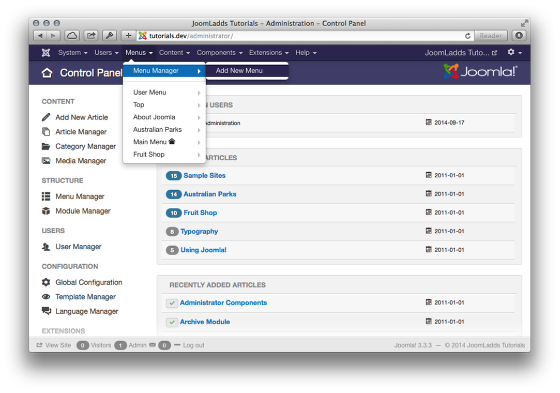
Task: Click the downloads icon right of Reader
Action: (x=519, y=36)
